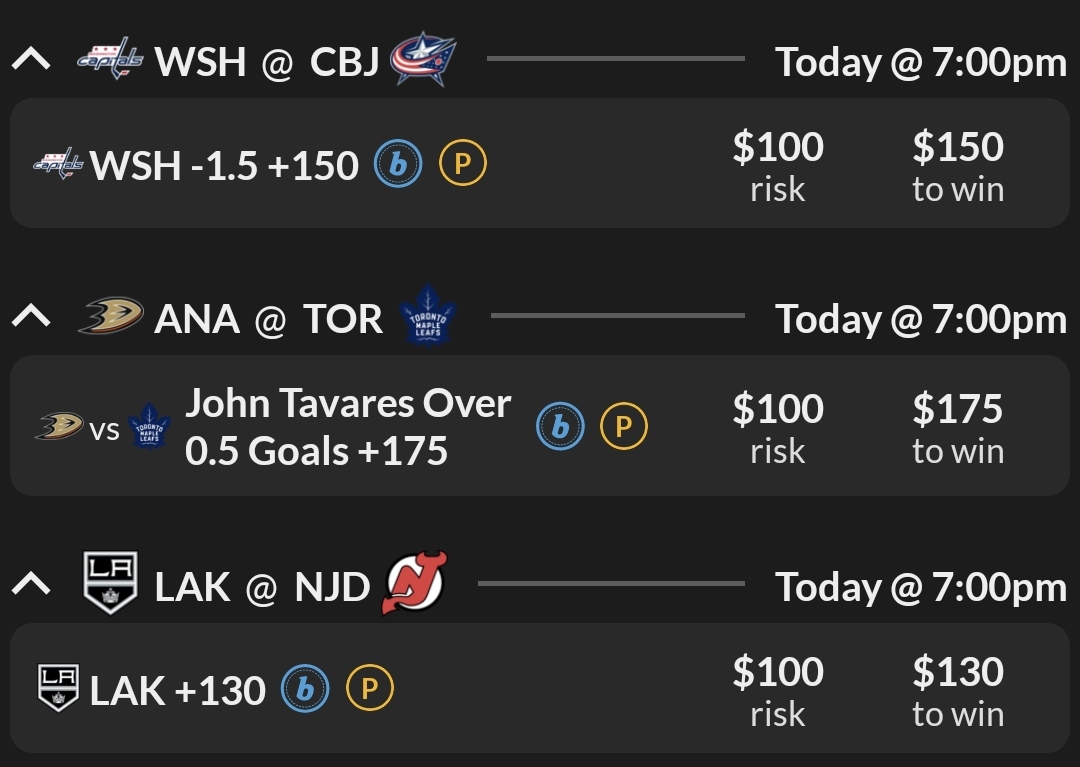Click blue 'b' badge on WSH -1.5 bet
The image size is (1080, 767).
pyautogui.click(x=398, y=164)
